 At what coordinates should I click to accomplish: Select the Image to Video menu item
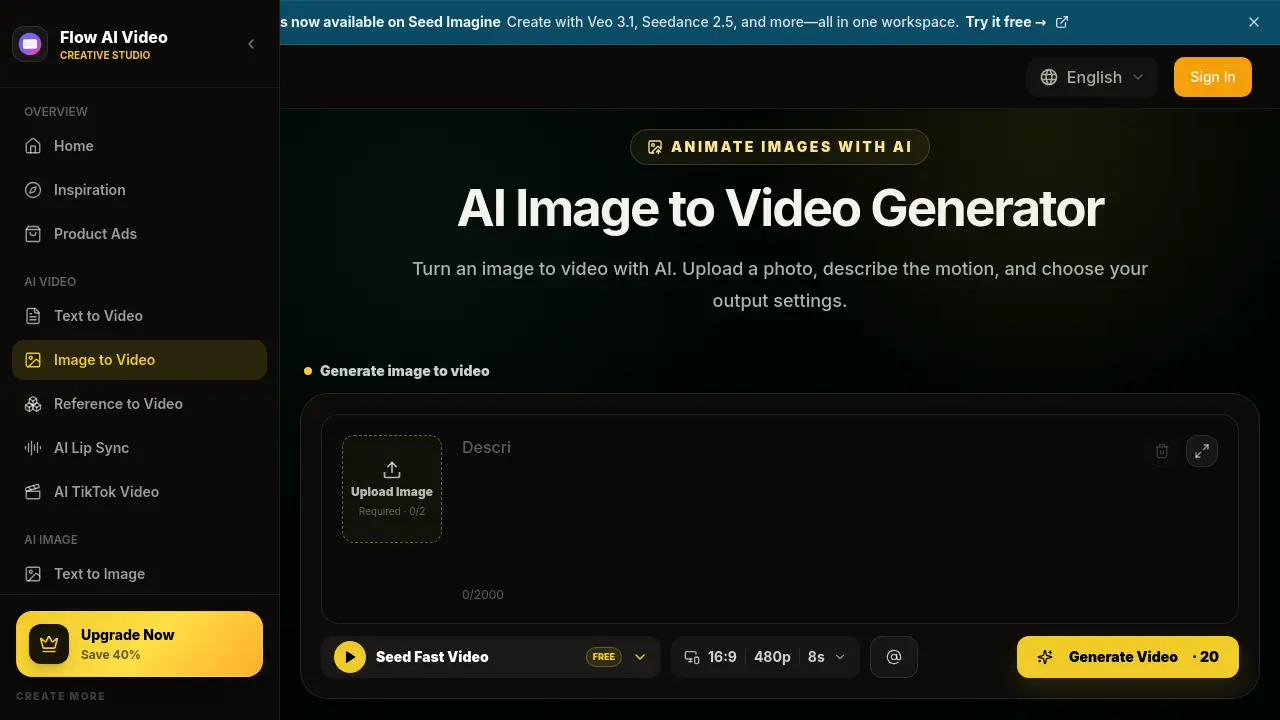139,360
